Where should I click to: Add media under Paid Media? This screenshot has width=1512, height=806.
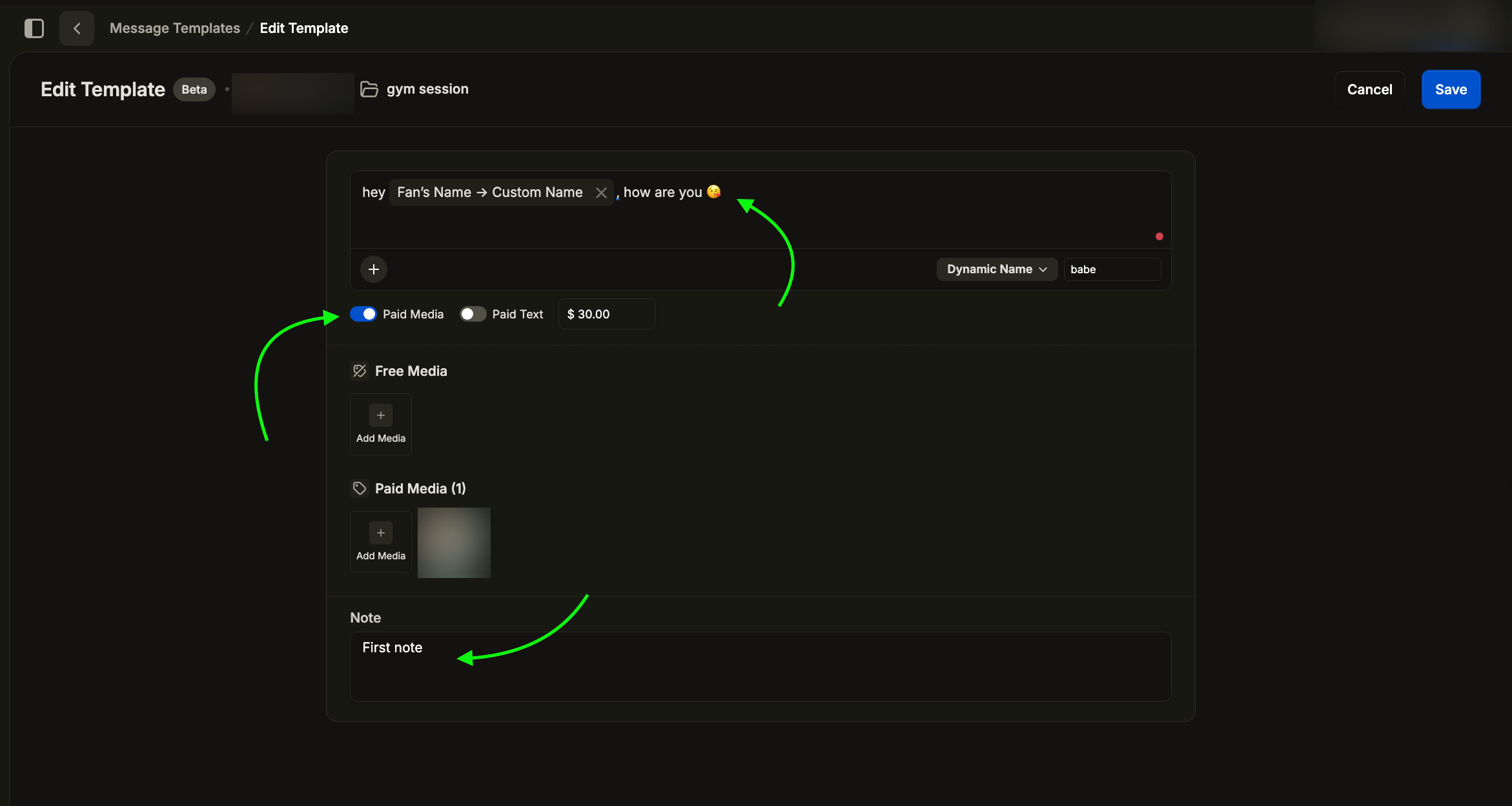click(x=381, y=542)
